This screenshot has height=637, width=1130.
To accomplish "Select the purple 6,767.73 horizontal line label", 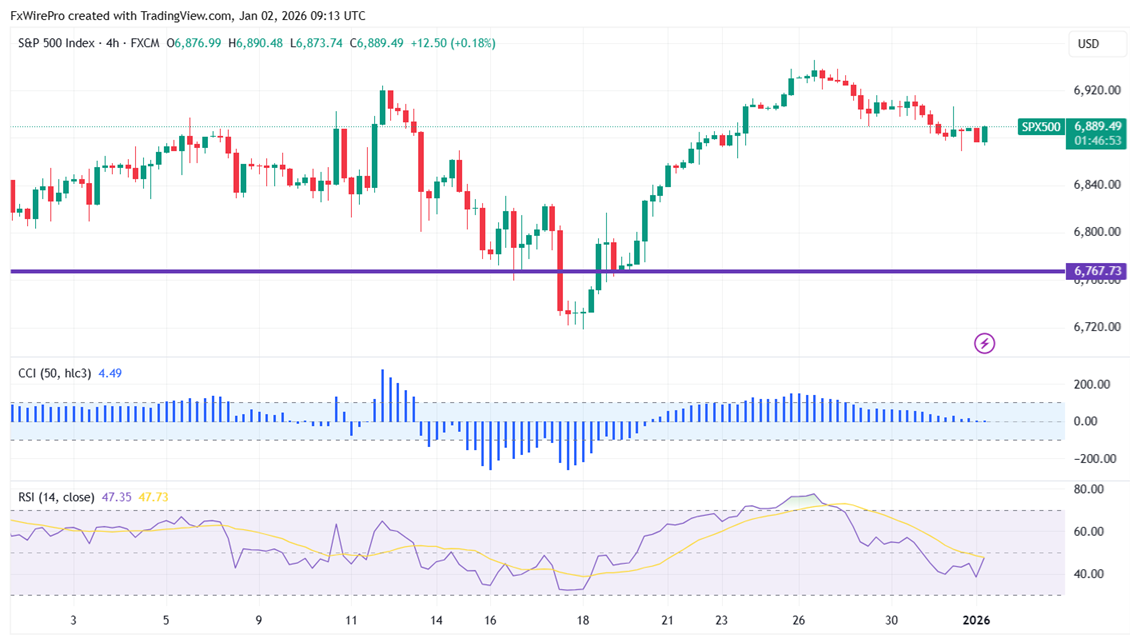I will coord(1095,271).
